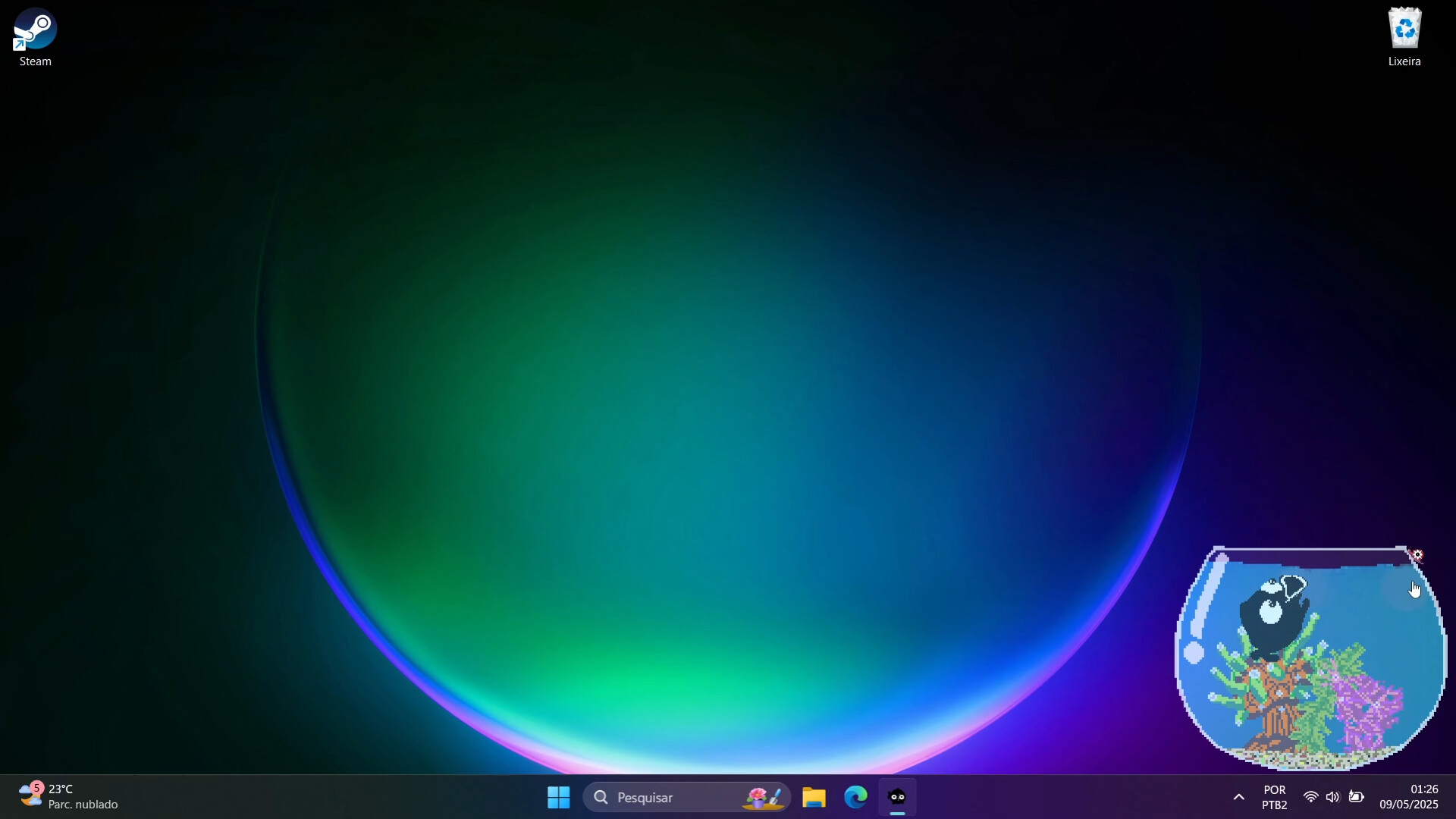Click the flower pot graphic in the search bar
Screen dimensions: 1456x819
762,797
